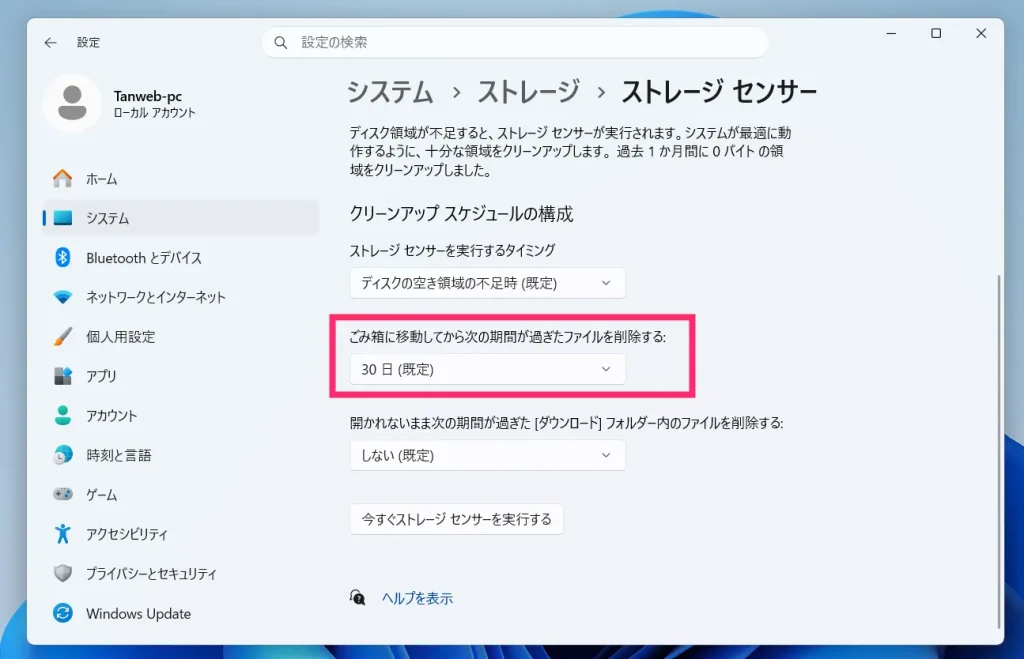The width and height of the screenshot is (1024, 659).
Task: Click the 個人用設定 paintbrush icon
Action: (x=63, y=336)
